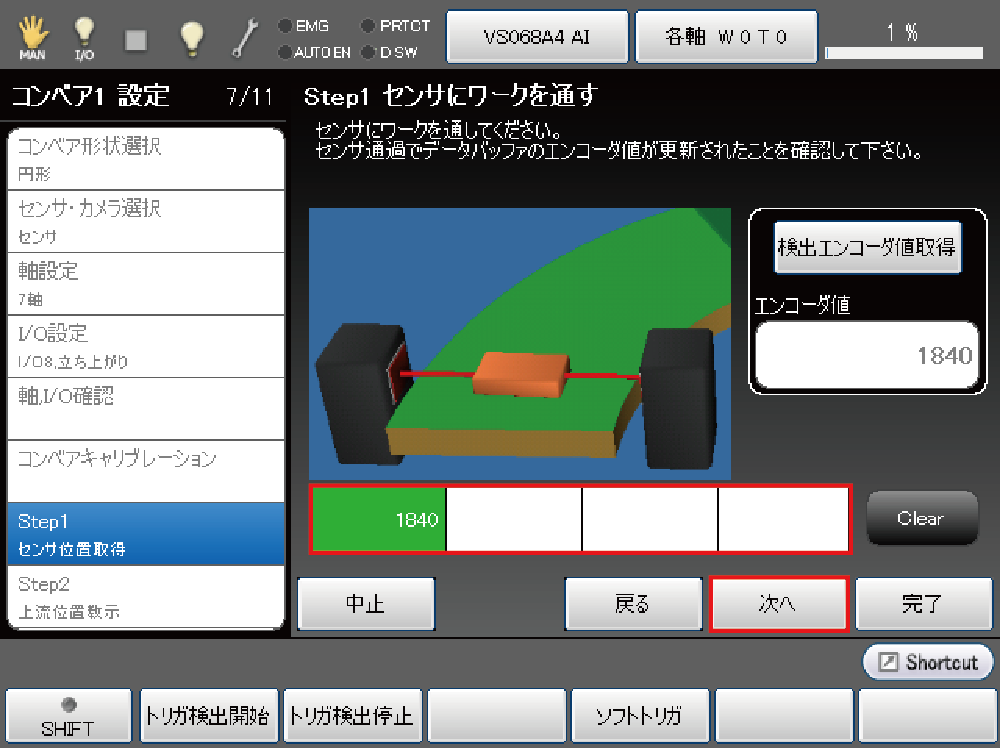Select robot VS068A4 AI button
Viewport: 1000px width, 748px height.
(536, 37)
